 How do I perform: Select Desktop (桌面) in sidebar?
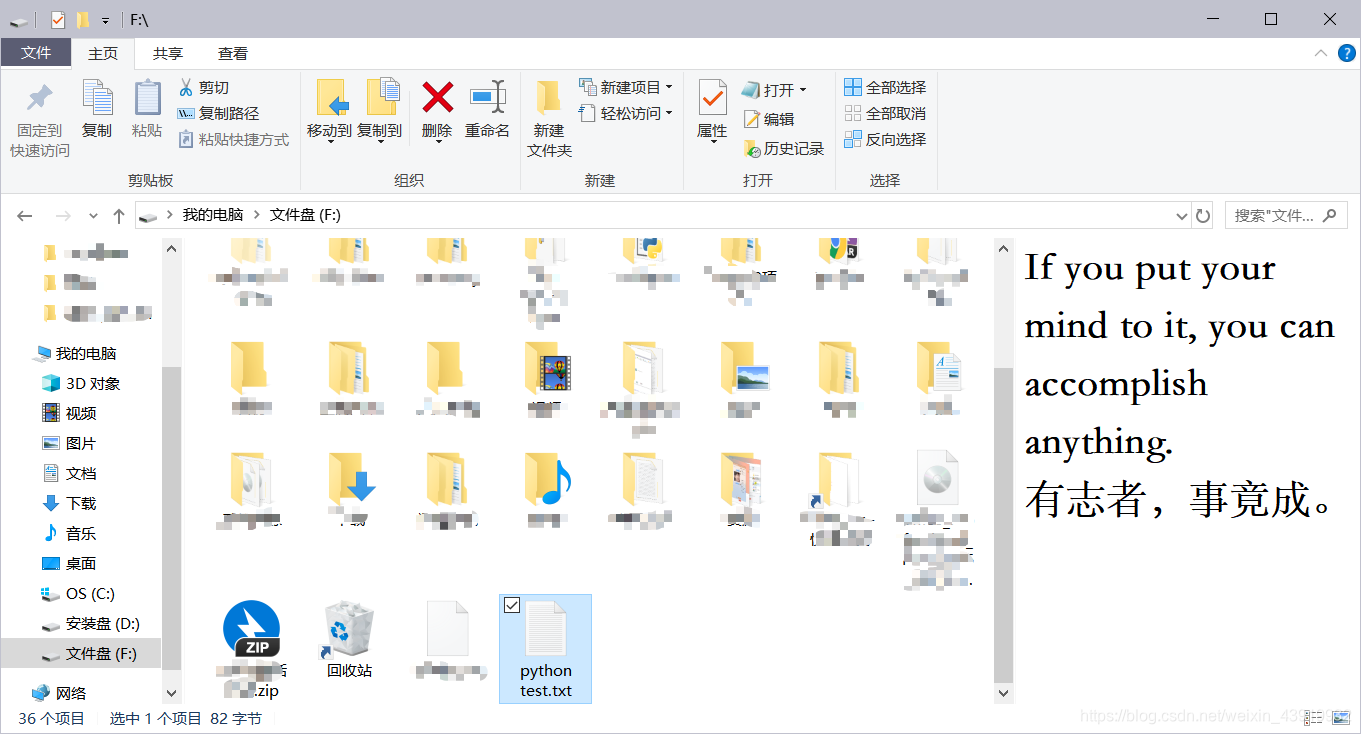(70, 564)
